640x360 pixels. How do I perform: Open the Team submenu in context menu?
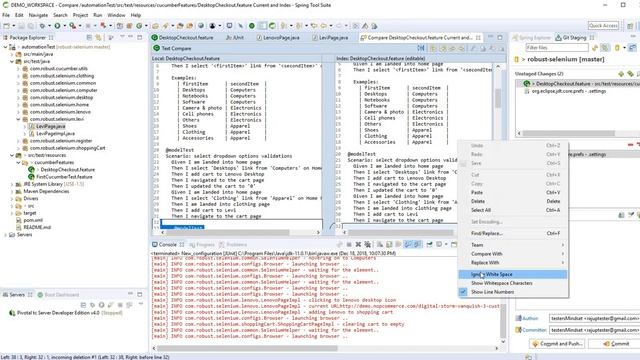click(x=513, y=245)
